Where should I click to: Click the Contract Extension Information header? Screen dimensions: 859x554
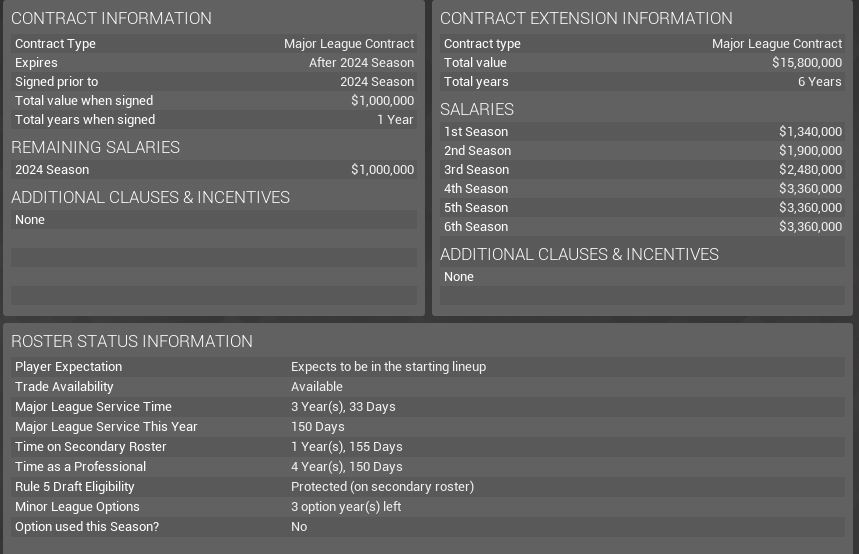(586, 18)
